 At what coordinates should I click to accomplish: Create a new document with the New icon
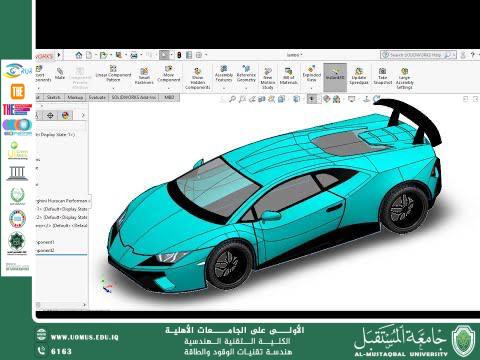(89, 55)
